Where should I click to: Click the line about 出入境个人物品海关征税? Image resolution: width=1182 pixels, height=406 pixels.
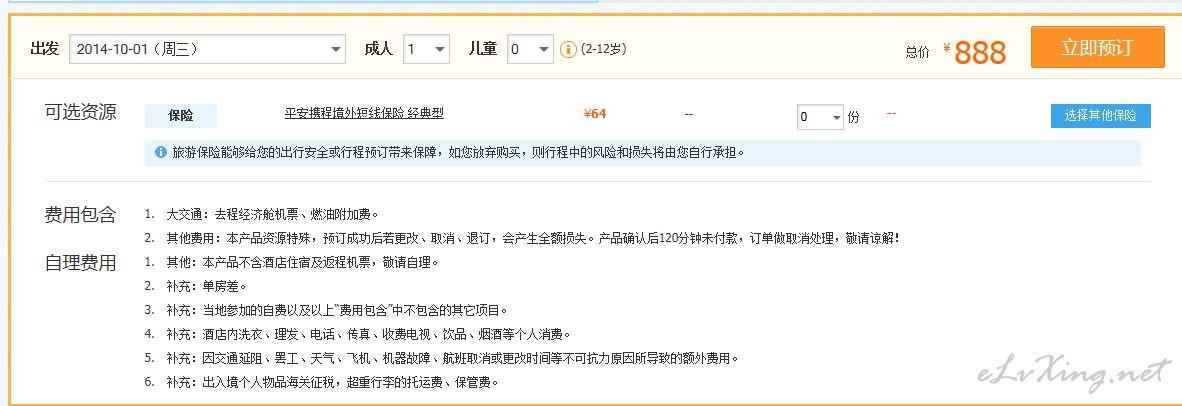[x=332, y=382]
